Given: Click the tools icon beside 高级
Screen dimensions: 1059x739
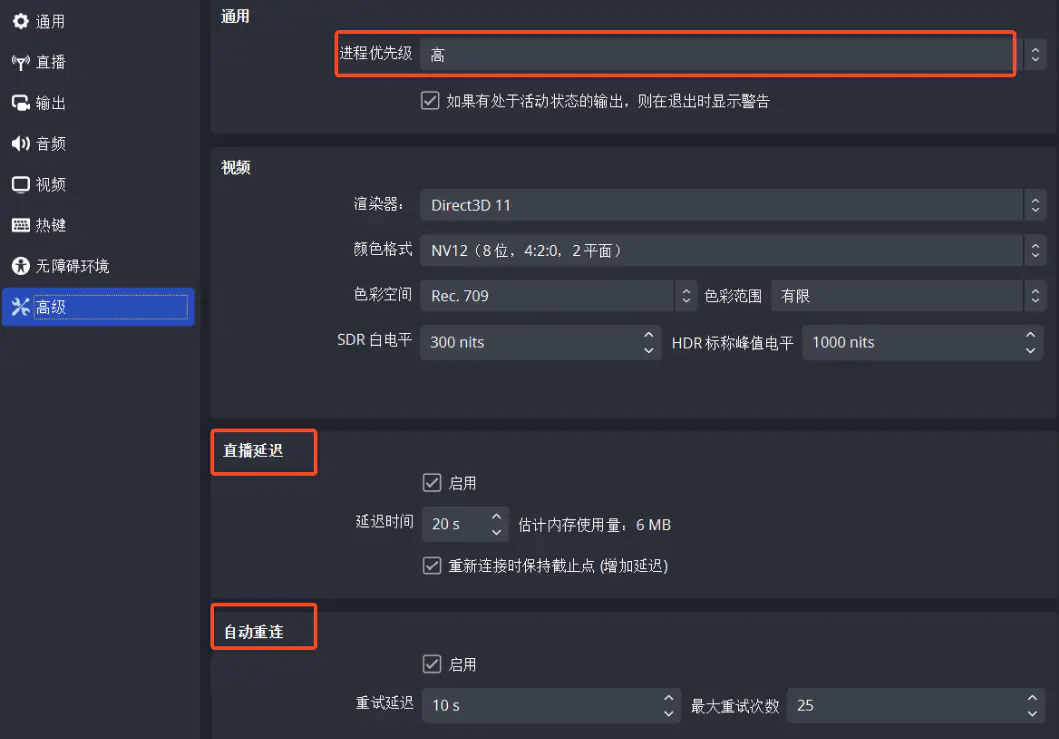Looking at the screenshot, I should tap(21, 307).
